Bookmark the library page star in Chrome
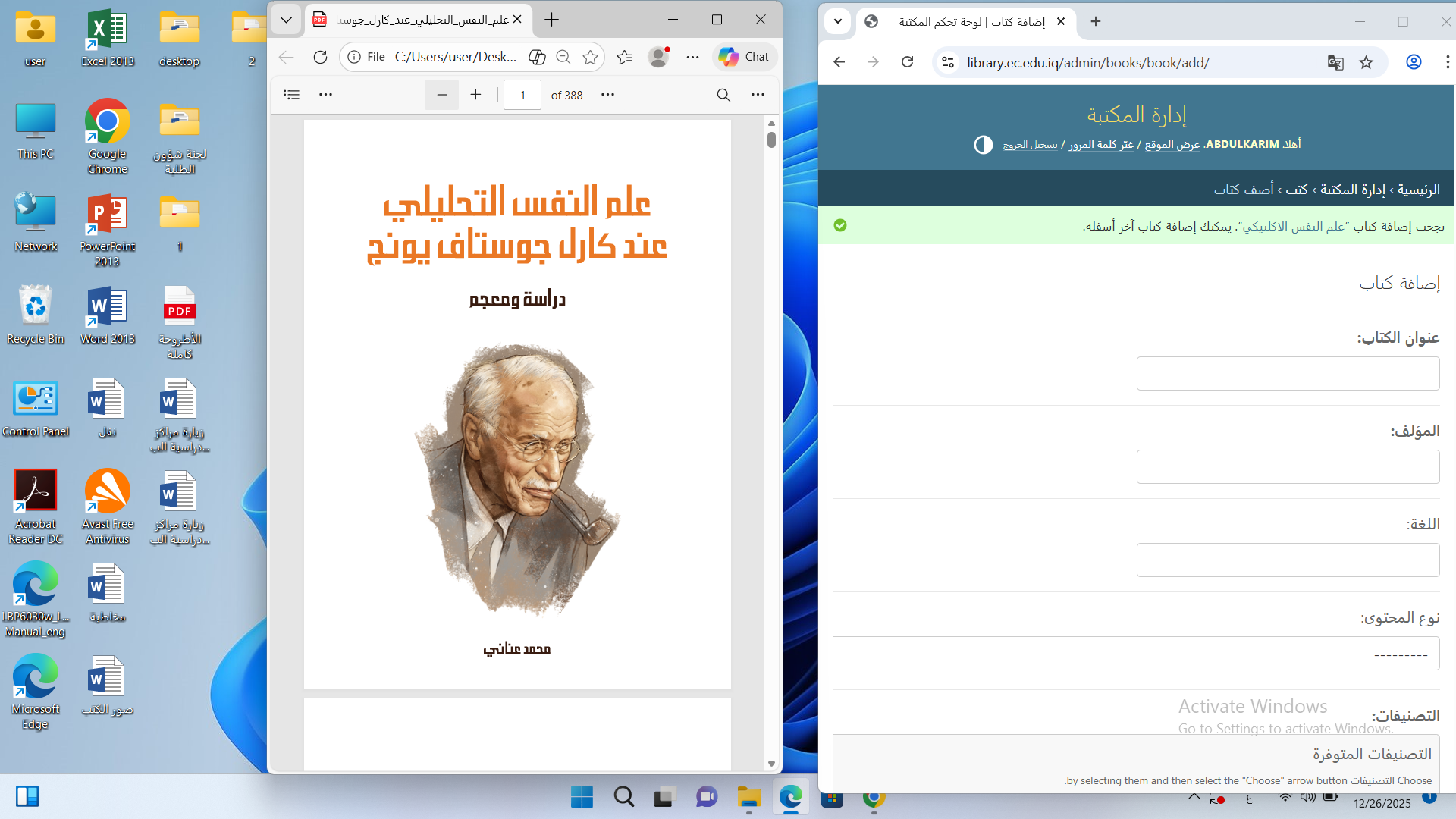The height and width of the screenshot is (819, 1456). [1367, 62]
